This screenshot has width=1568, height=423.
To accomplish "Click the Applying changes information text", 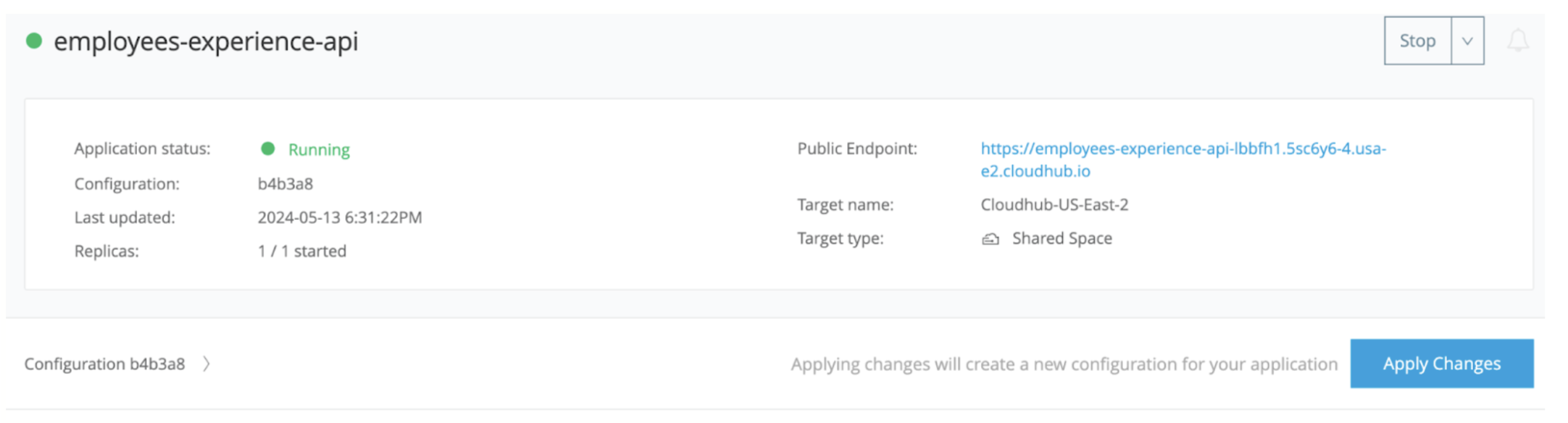I will pos(1064,364).
